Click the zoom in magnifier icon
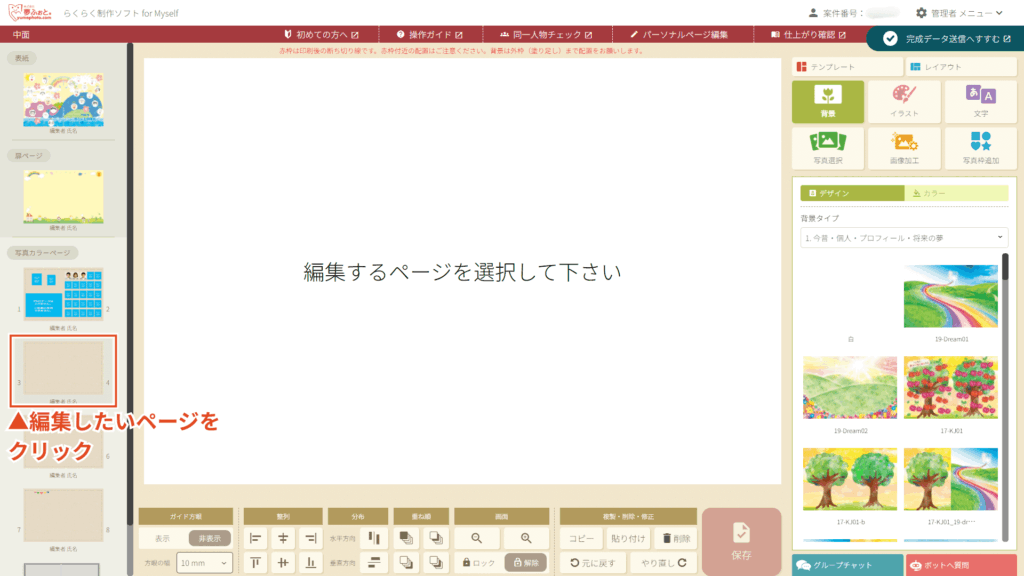The image size is (1024, 576). click(x=526, y=538)
